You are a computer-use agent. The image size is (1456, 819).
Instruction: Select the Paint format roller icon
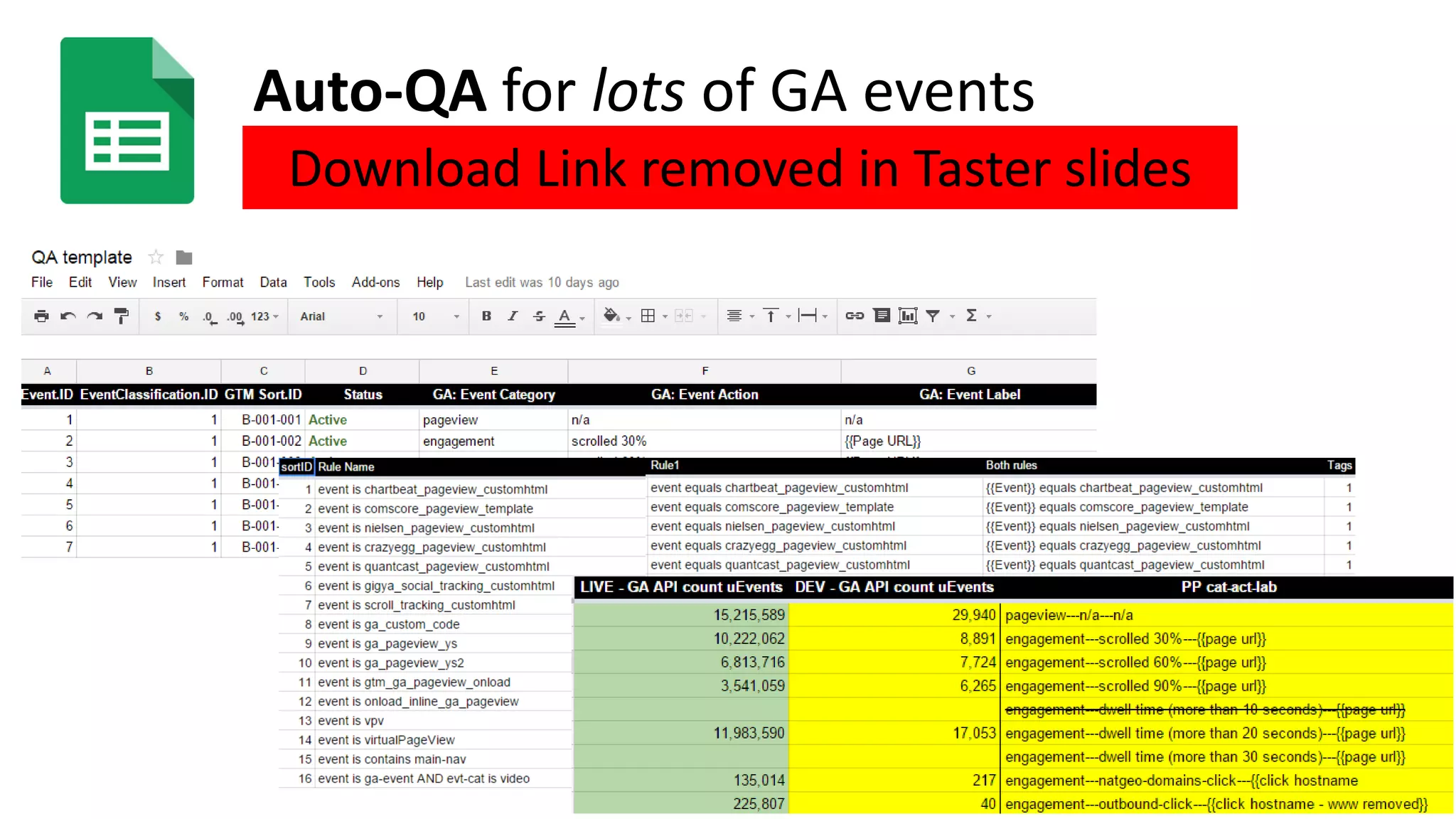(122, 316)
